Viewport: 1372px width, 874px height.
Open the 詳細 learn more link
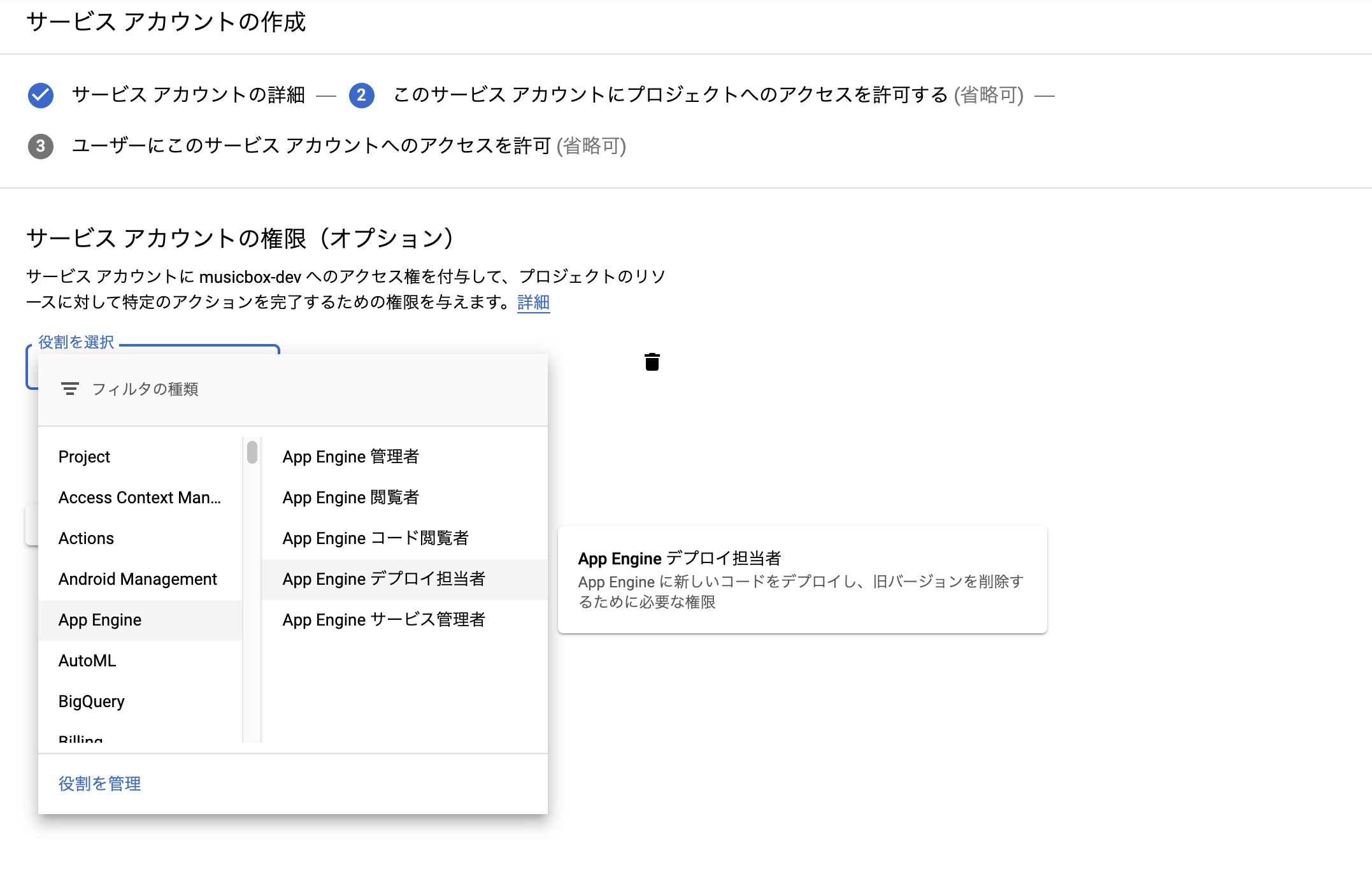[x=533, y=302]
